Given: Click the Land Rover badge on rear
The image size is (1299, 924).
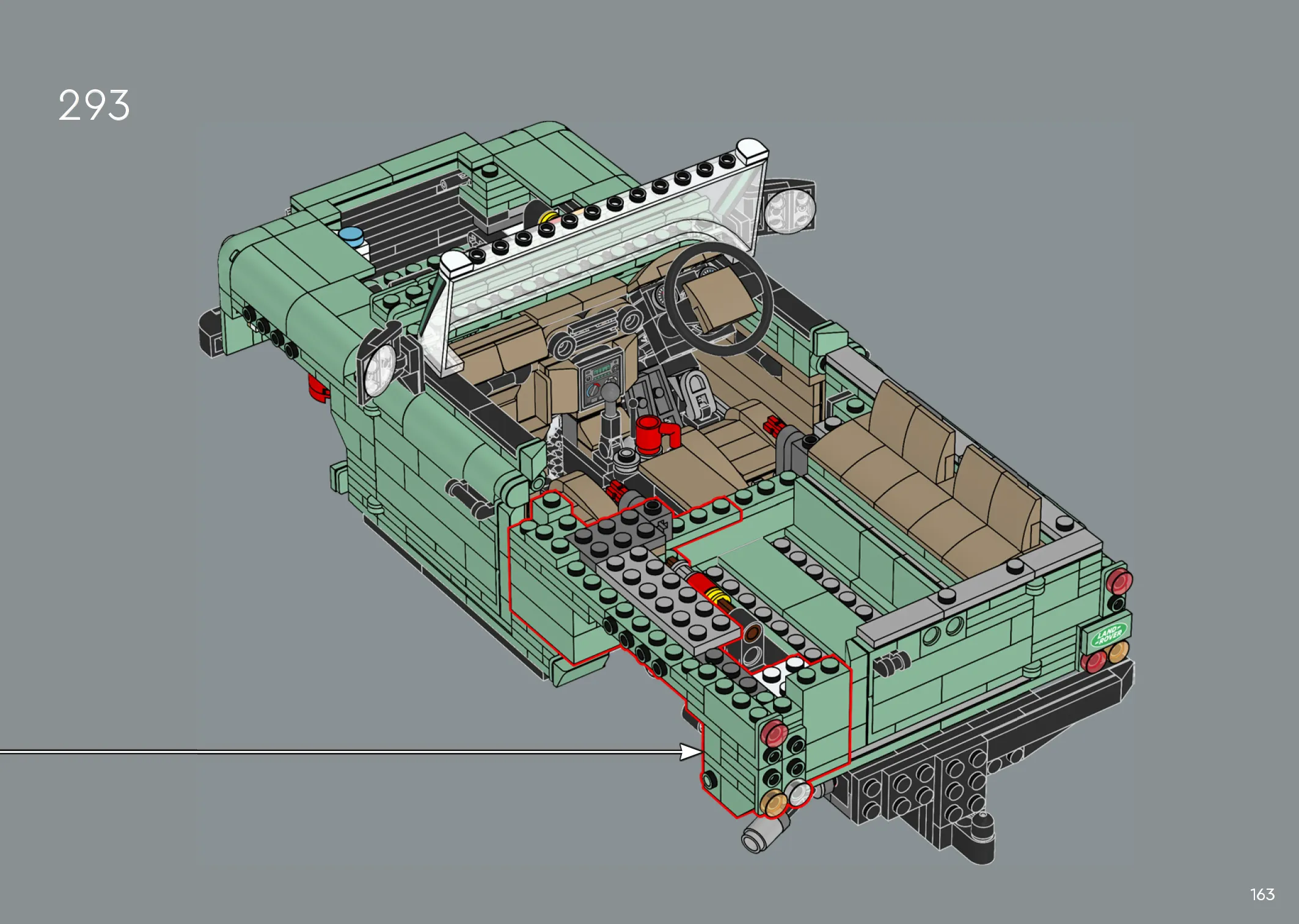Looking at the screenshot, I should click(1108, 635).
